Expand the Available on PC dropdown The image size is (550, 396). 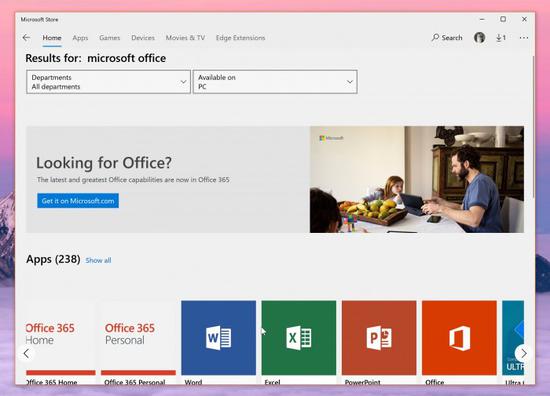coord(275,82)
